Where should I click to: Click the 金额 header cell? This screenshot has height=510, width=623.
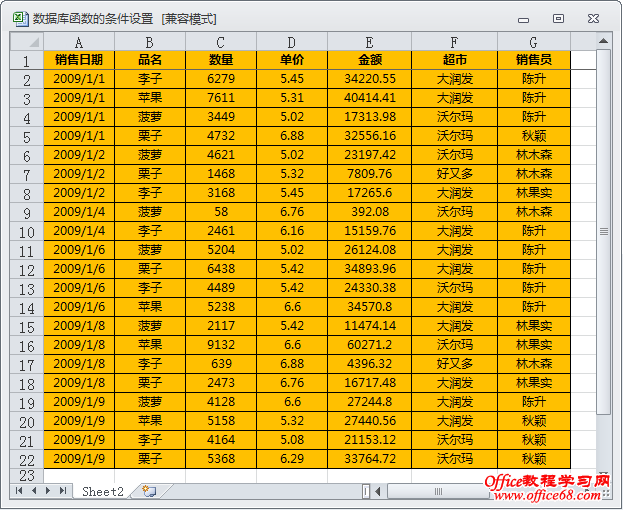pos(370,60)
